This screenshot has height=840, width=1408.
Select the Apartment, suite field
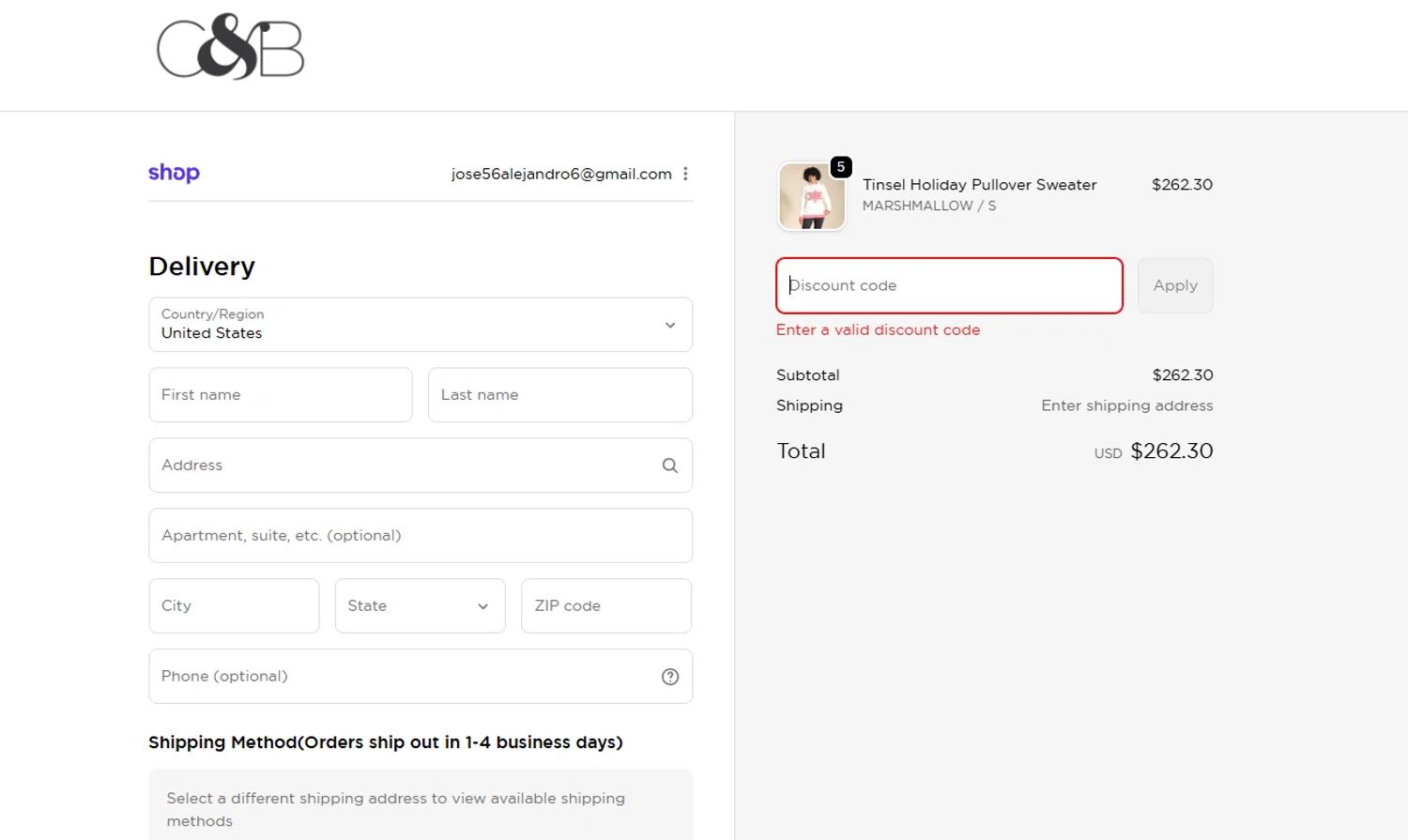tap(420, 536)
